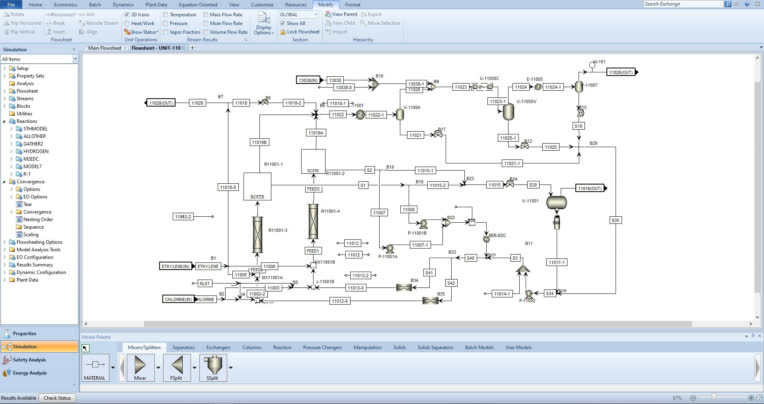Open the All Items dropdown
The height and width of the screenshot is (404, 764).
[39, 59]
